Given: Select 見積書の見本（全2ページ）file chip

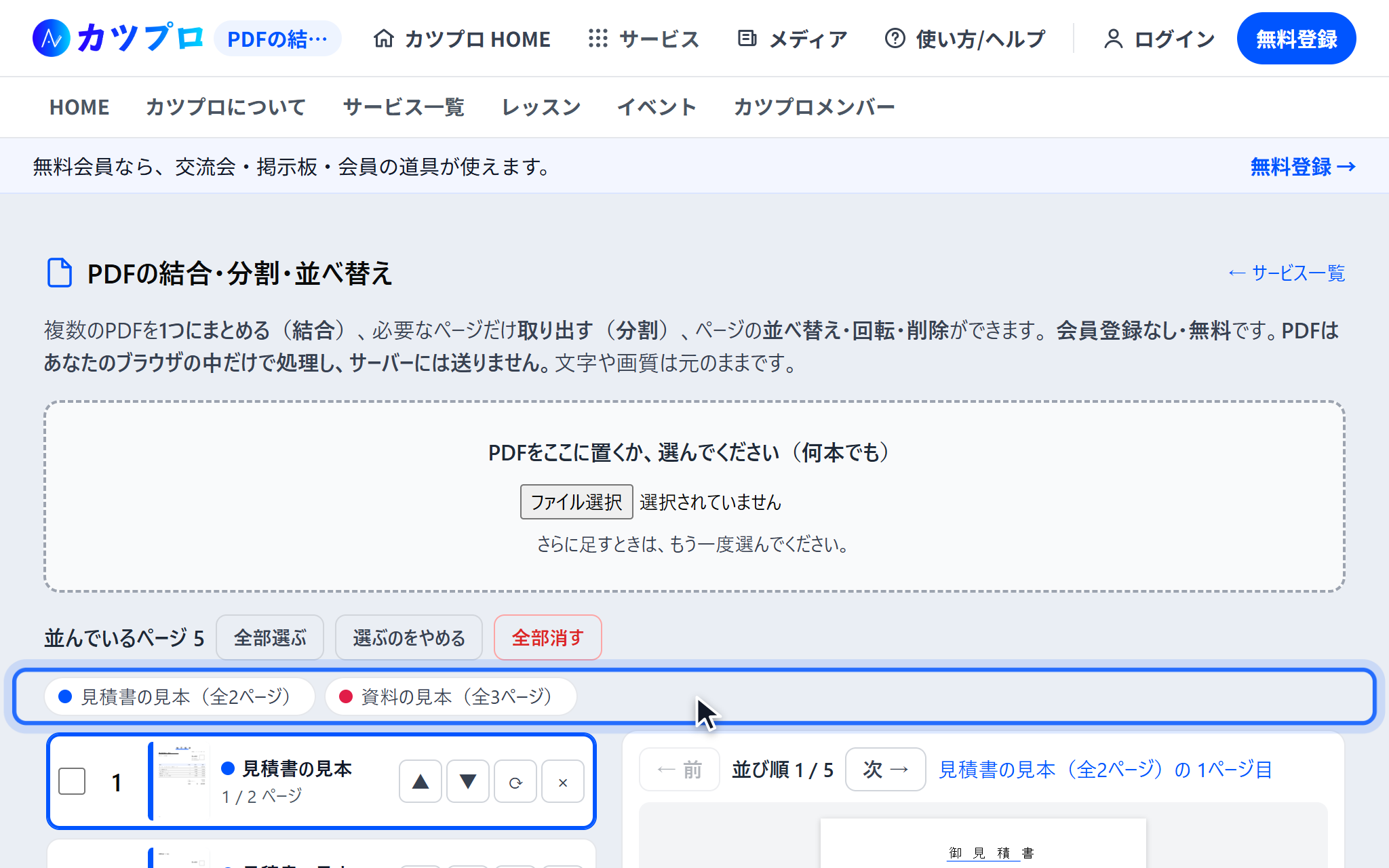Looking at the screenshot, I should pyautogui.click(x=180, y=696).
